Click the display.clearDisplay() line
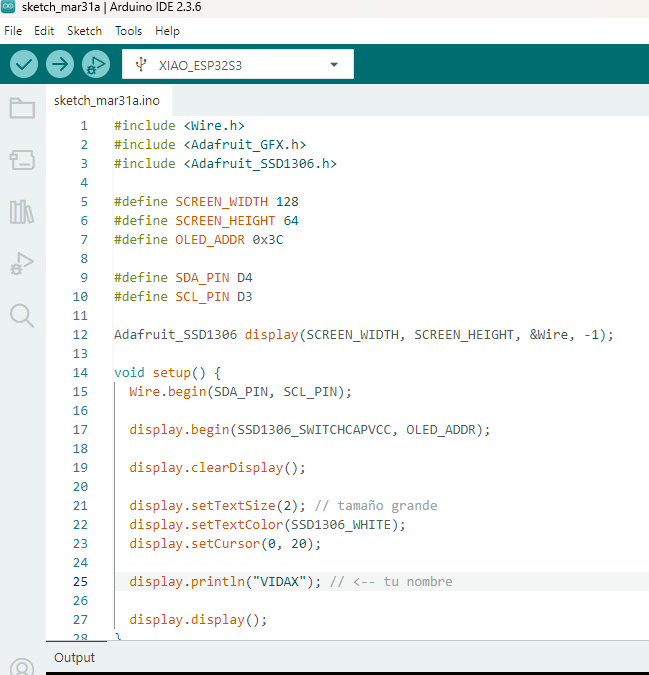The image size is (649, 675). point(217,468)
